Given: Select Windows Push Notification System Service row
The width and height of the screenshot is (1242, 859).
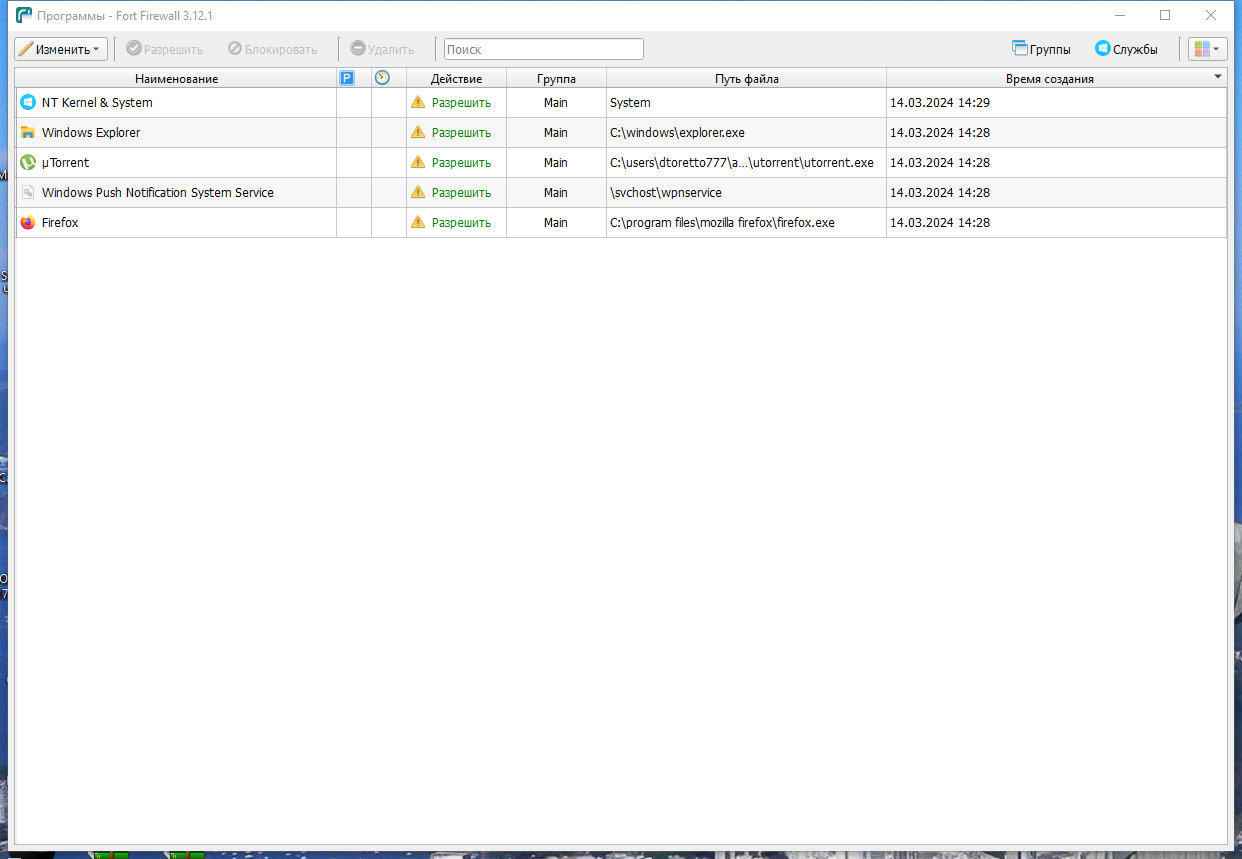Looking at the screenshot, I should [621, 192].
